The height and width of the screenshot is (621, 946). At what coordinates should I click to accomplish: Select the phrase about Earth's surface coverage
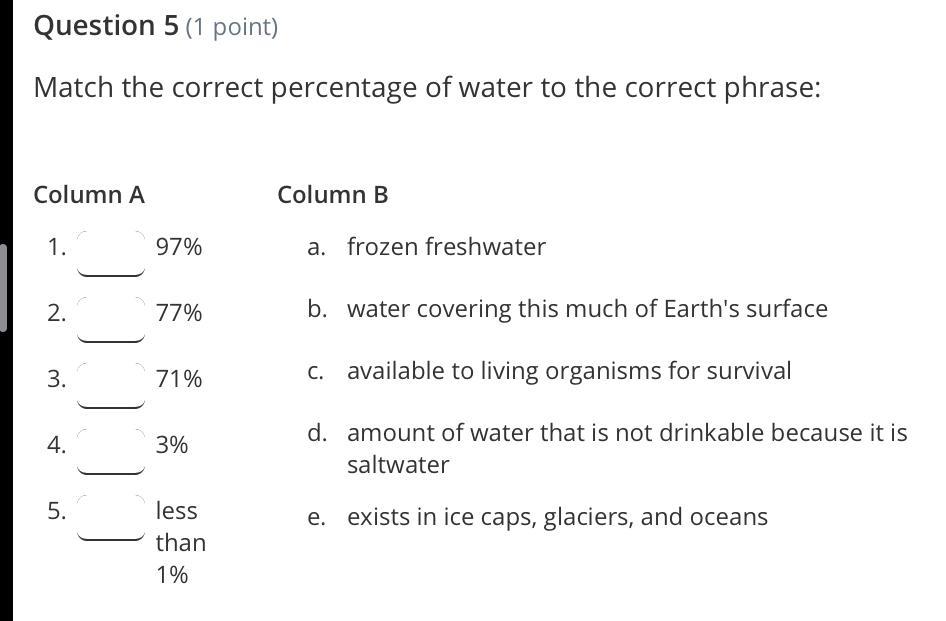click(x=587, y=309)
